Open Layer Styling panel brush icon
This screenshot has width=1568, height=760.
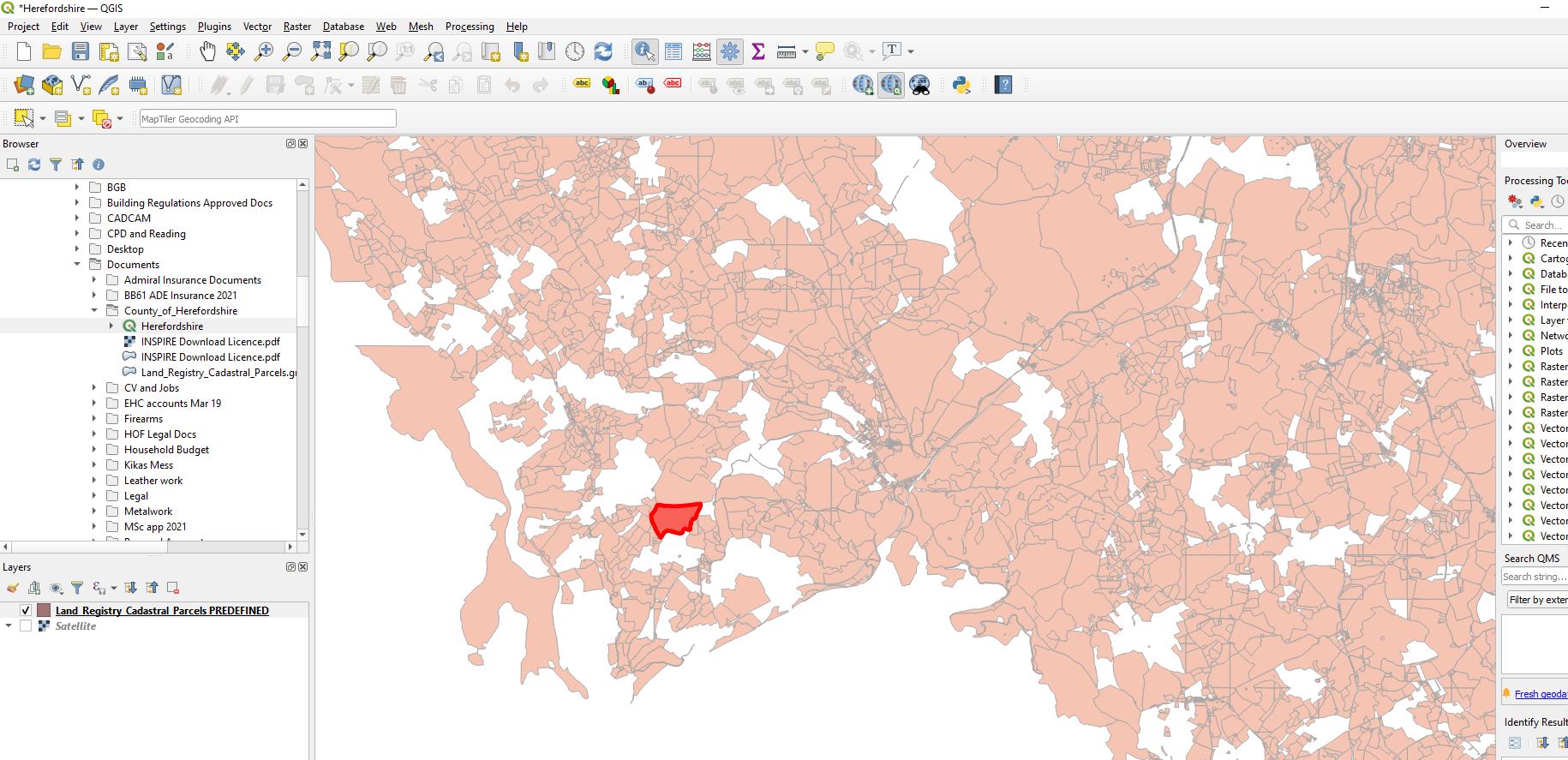point(12,588)
